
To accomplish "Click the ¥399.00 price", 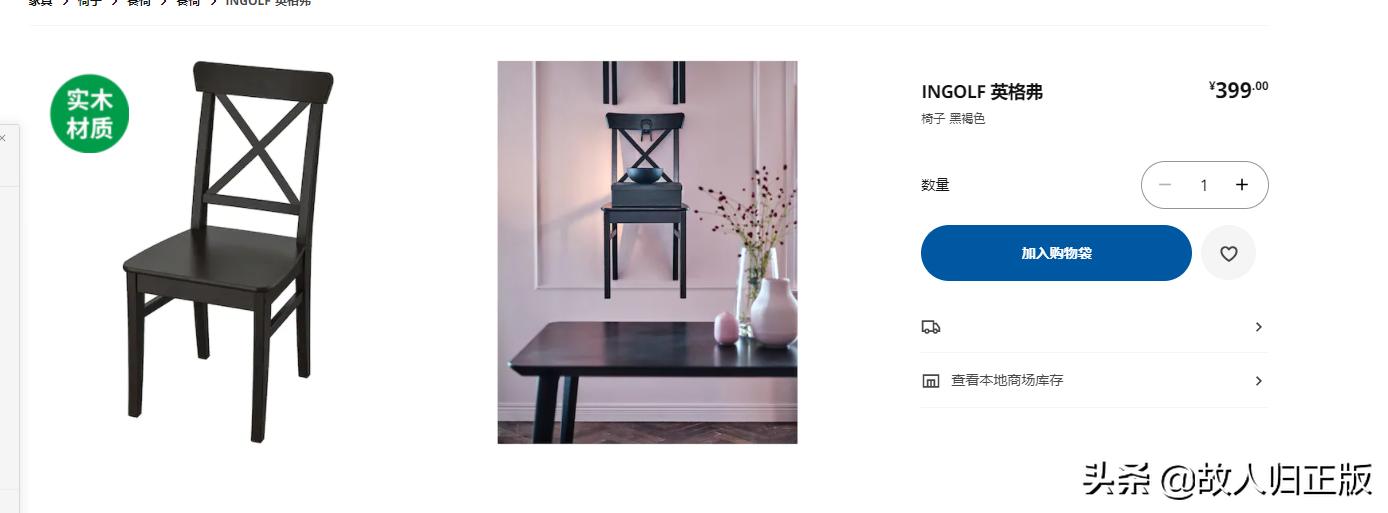I will pos(1238,90).
